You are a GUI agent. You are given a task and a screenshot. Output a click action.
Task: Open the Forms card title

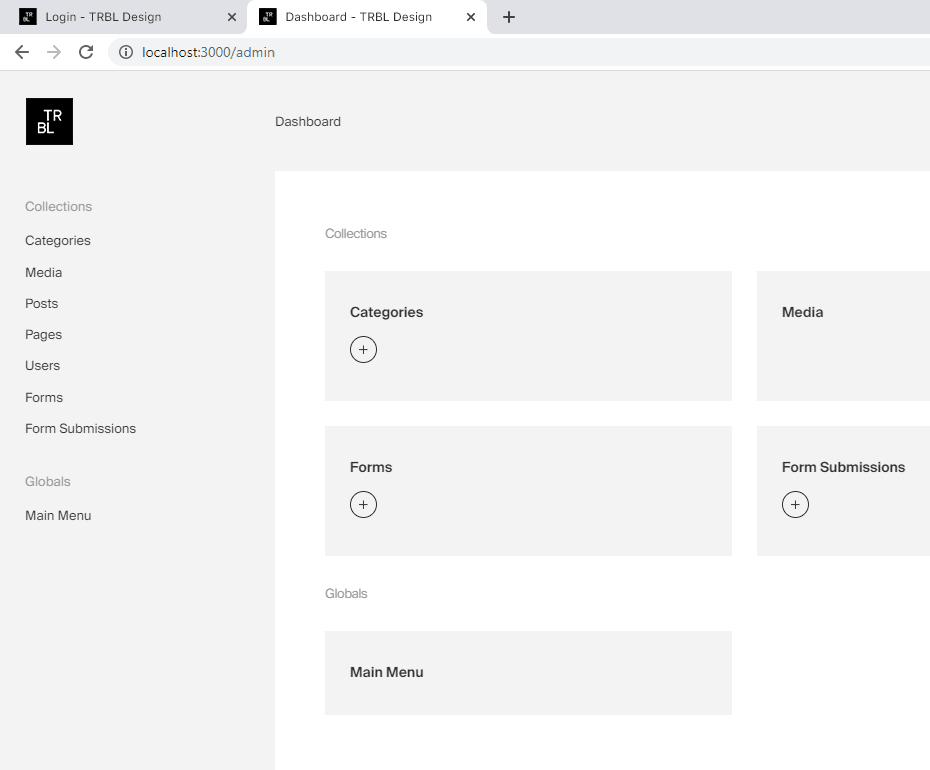click(371, 467)
